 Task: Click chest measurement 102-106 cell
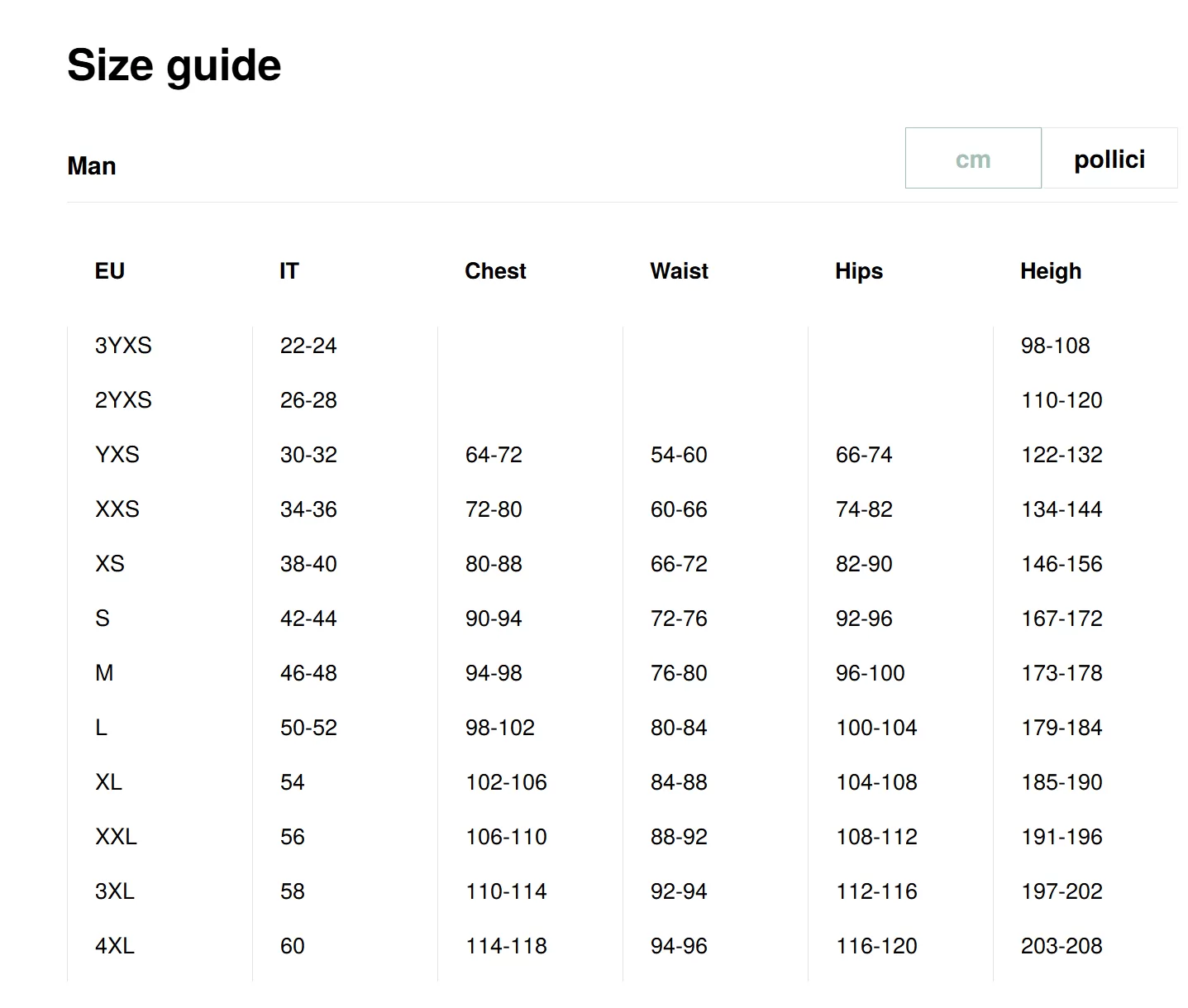coord(506,782)
